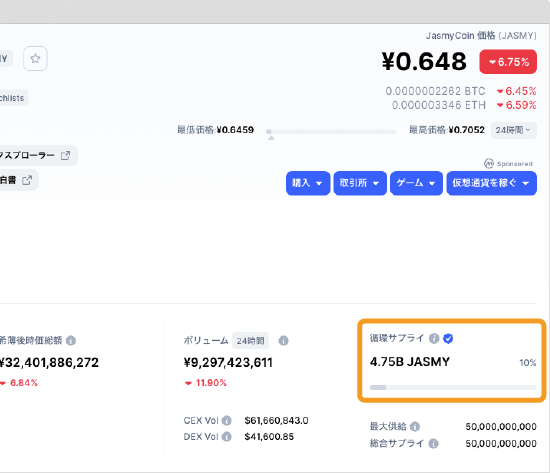The width and height of the screenshot is (550, 473).
Task: Click the 最大供給 value 50,000,000,000
Action: coord(501,426)
